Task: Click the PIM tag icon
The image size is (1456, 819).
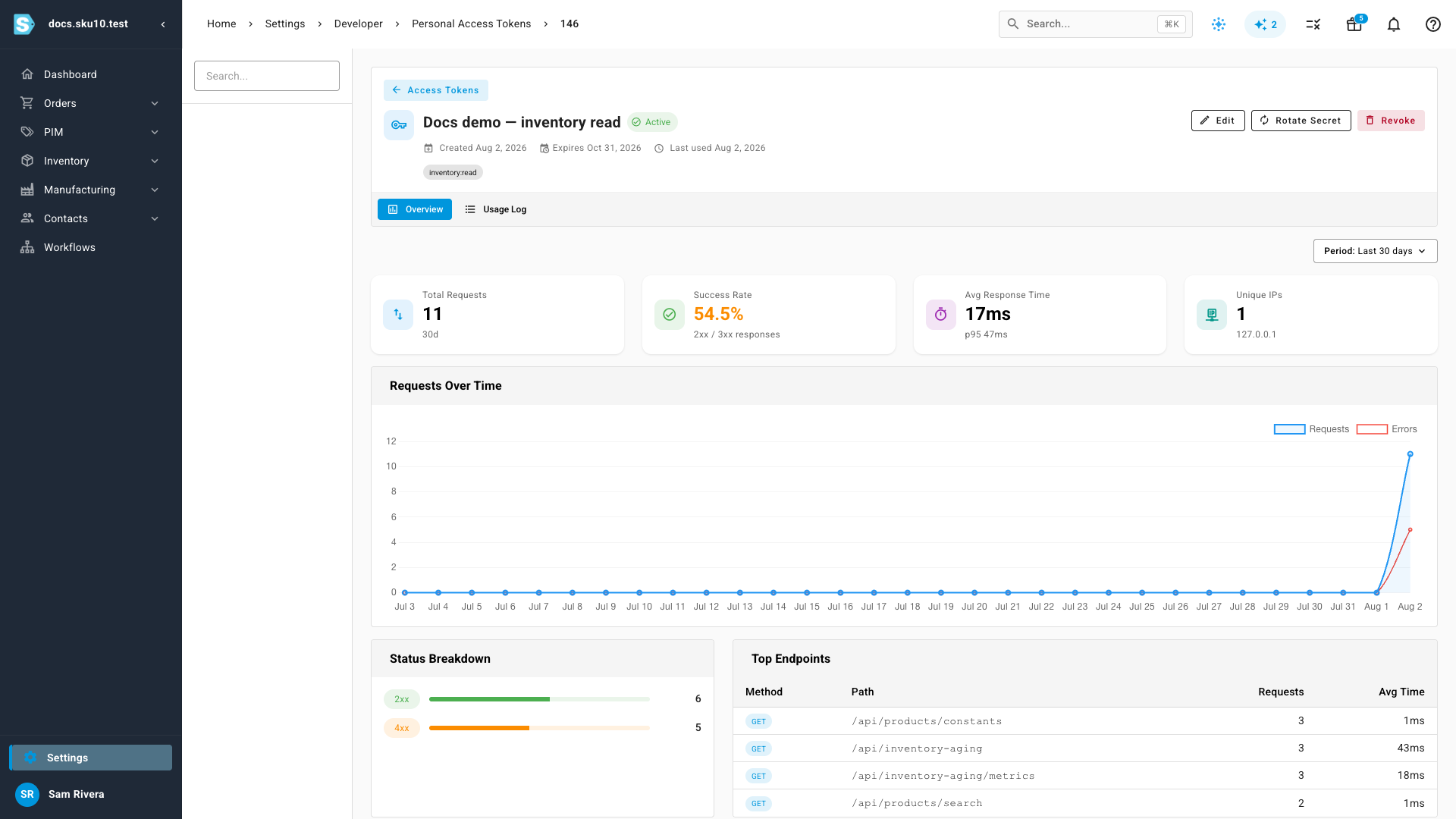Action: [27, 132]
